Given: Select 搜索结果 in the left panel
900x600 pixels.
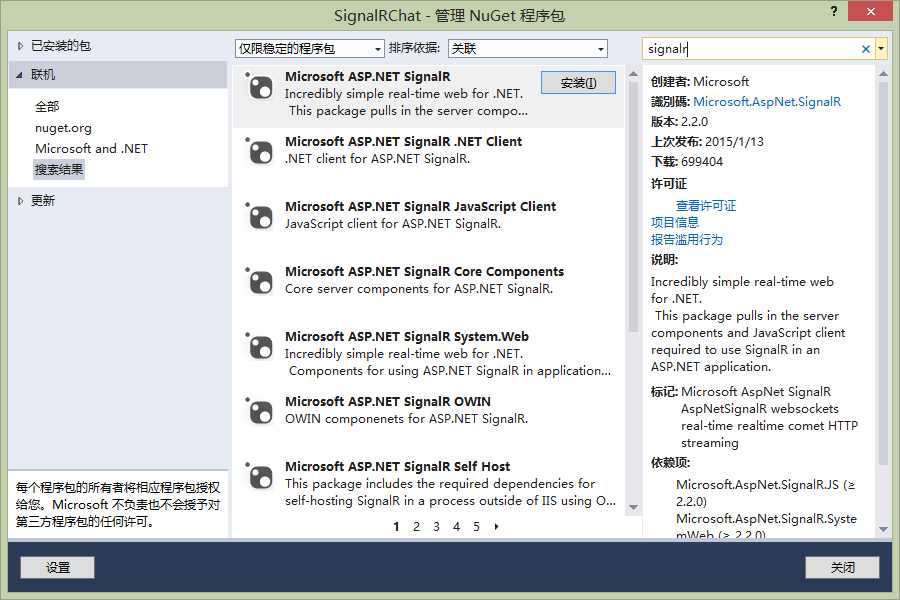Looking at the screenshot, I should (59, 169).
